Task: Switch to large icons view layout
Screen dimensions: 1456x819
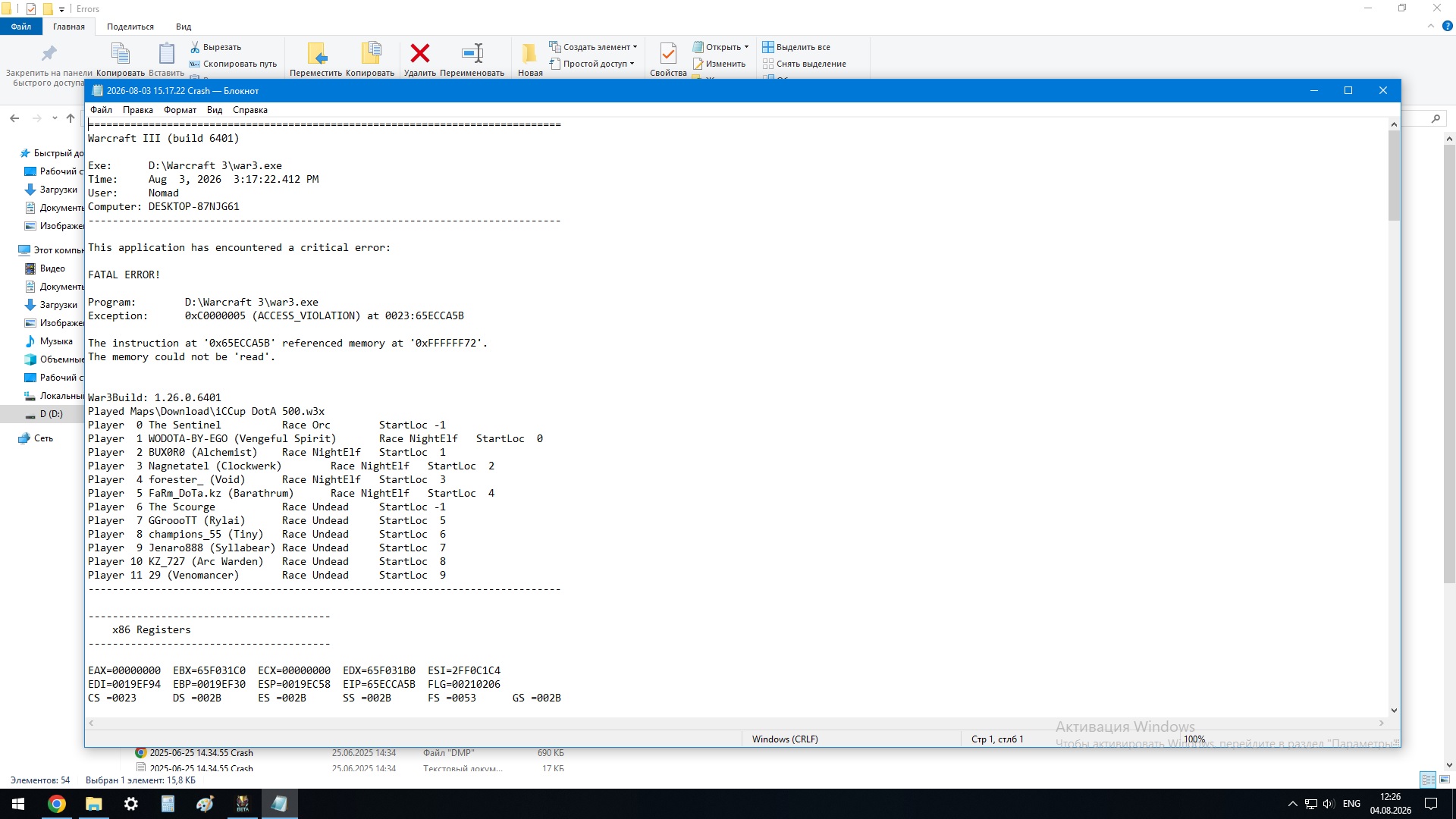Action: click(1445, 780)
